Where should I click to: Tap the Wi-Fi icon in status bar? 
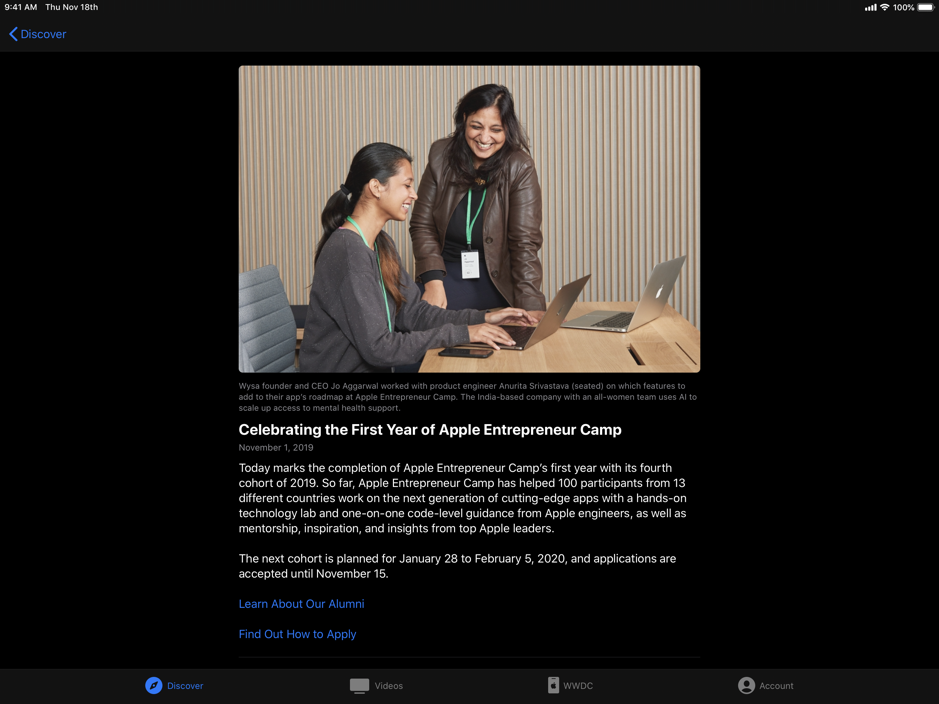(885, 7)
